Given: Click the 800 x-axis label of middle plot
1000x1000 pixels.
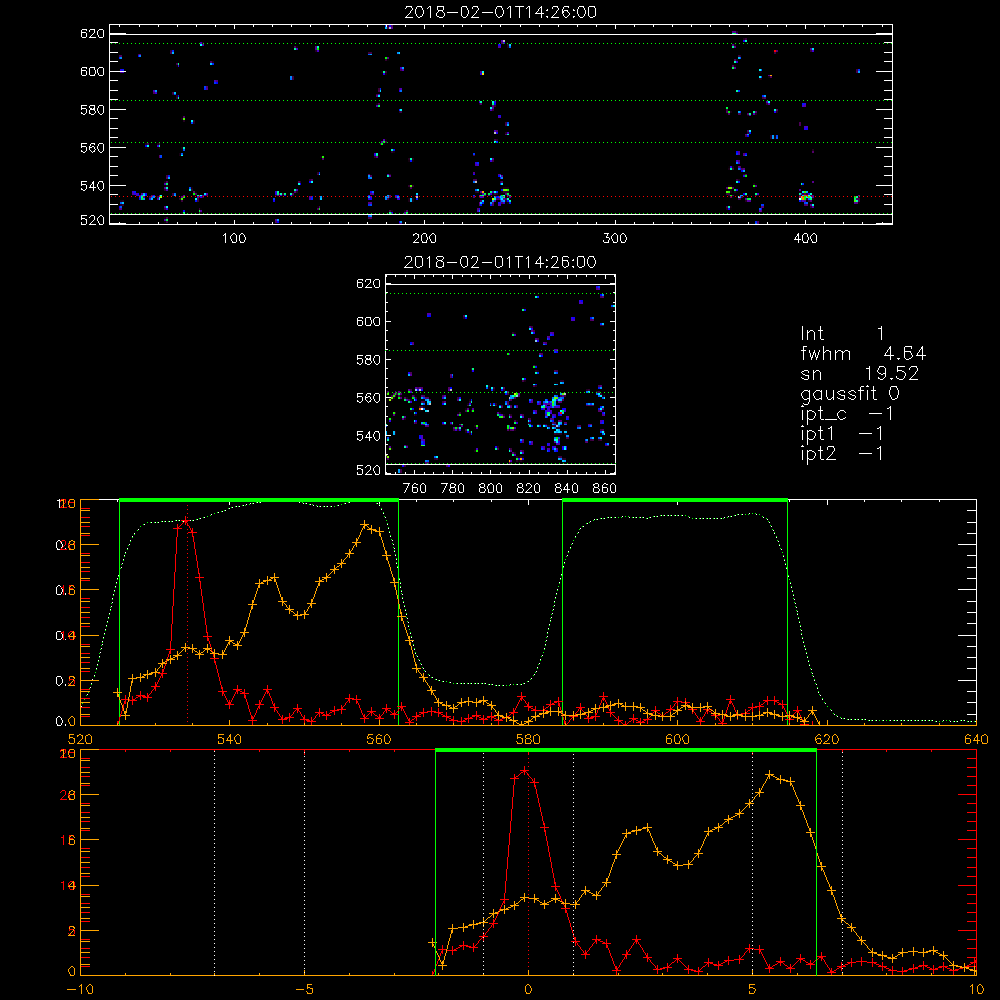Looking at the screenshot, I should coord(490,489).
